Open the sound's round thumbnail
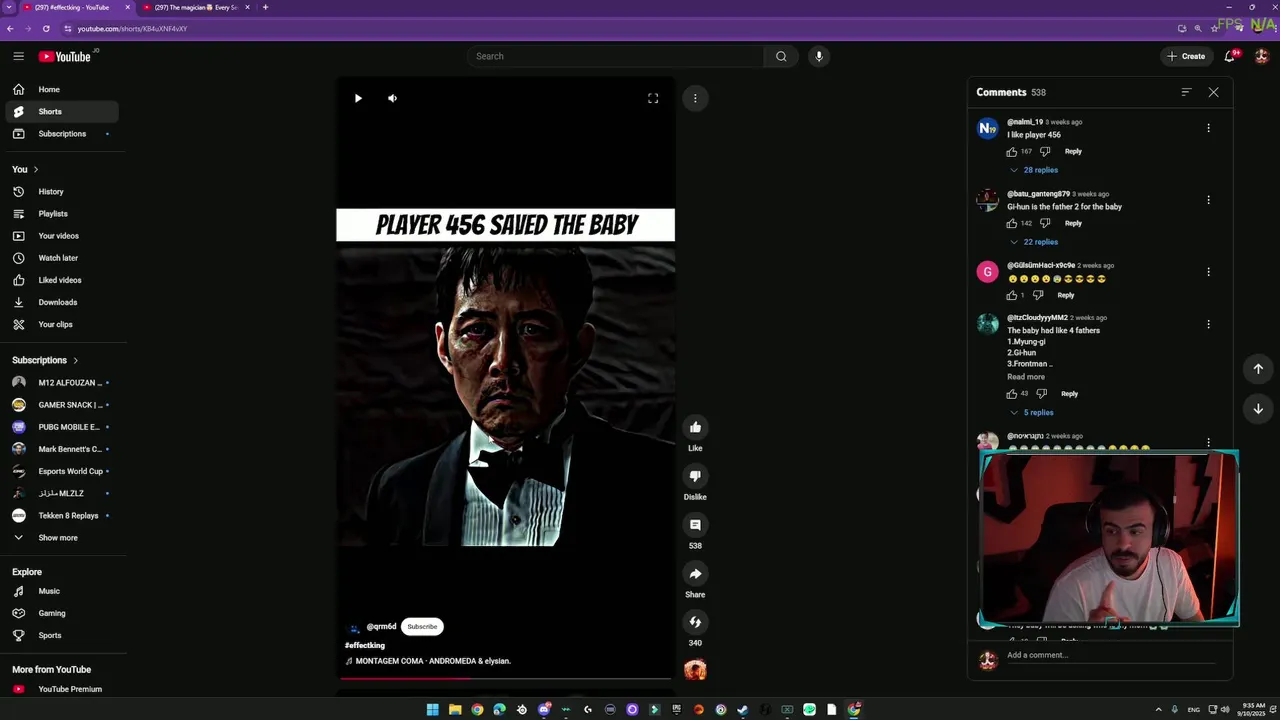The width and height of the screenshot is (1280, 720). point(695,670)
